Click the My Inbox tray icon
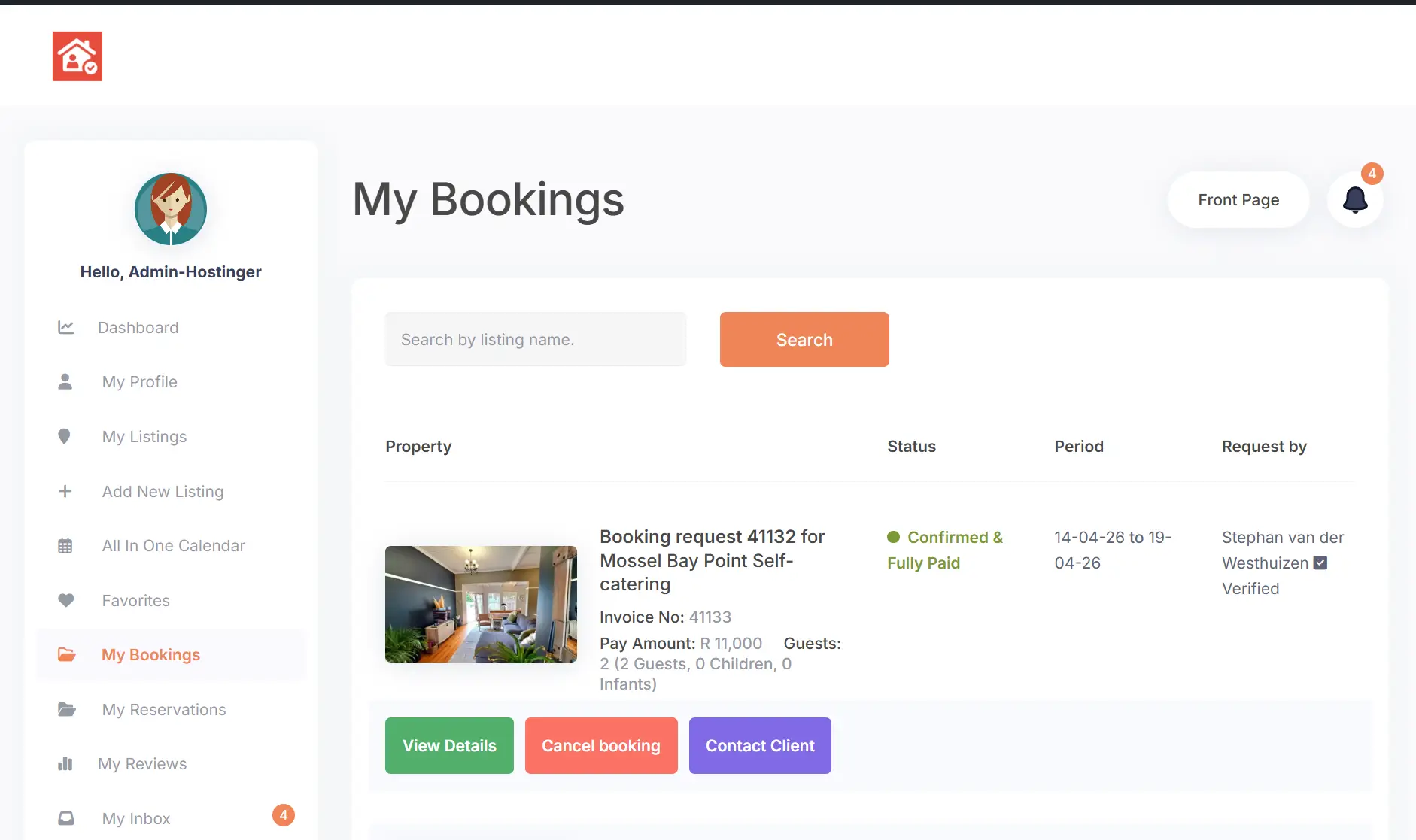The width and height of the screenshot is (1416, 840). coord(66,818)
